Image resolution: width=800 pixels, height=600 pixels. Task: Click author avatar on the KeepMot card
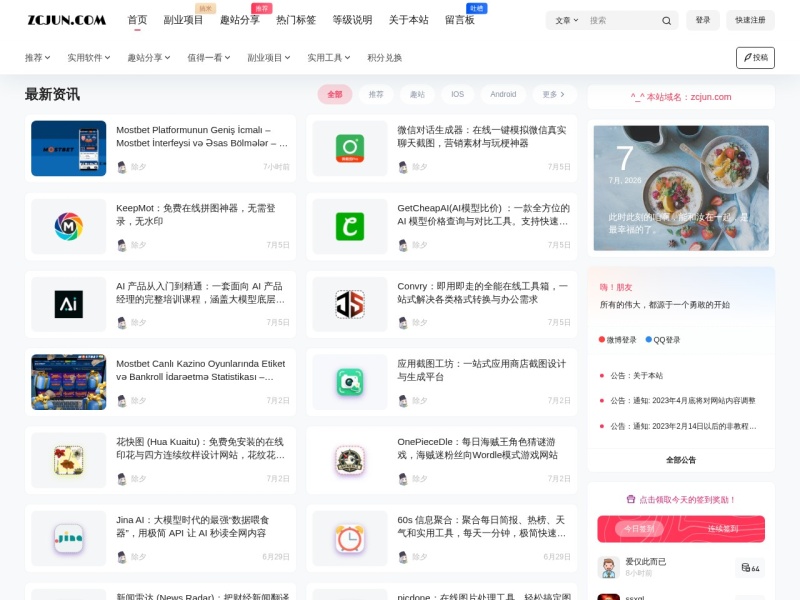coord(122,245)
